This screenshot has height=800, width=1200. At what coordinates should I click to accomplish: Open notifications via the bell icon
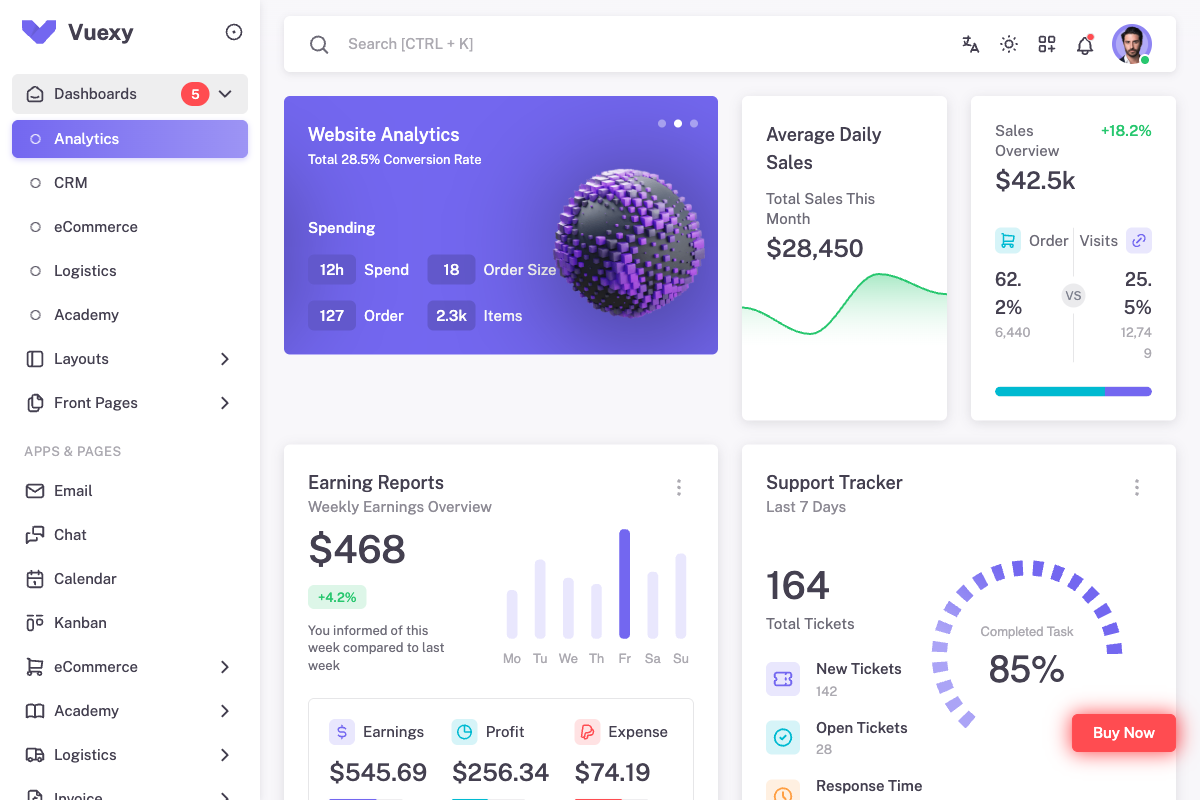[x=1084, y=44]
